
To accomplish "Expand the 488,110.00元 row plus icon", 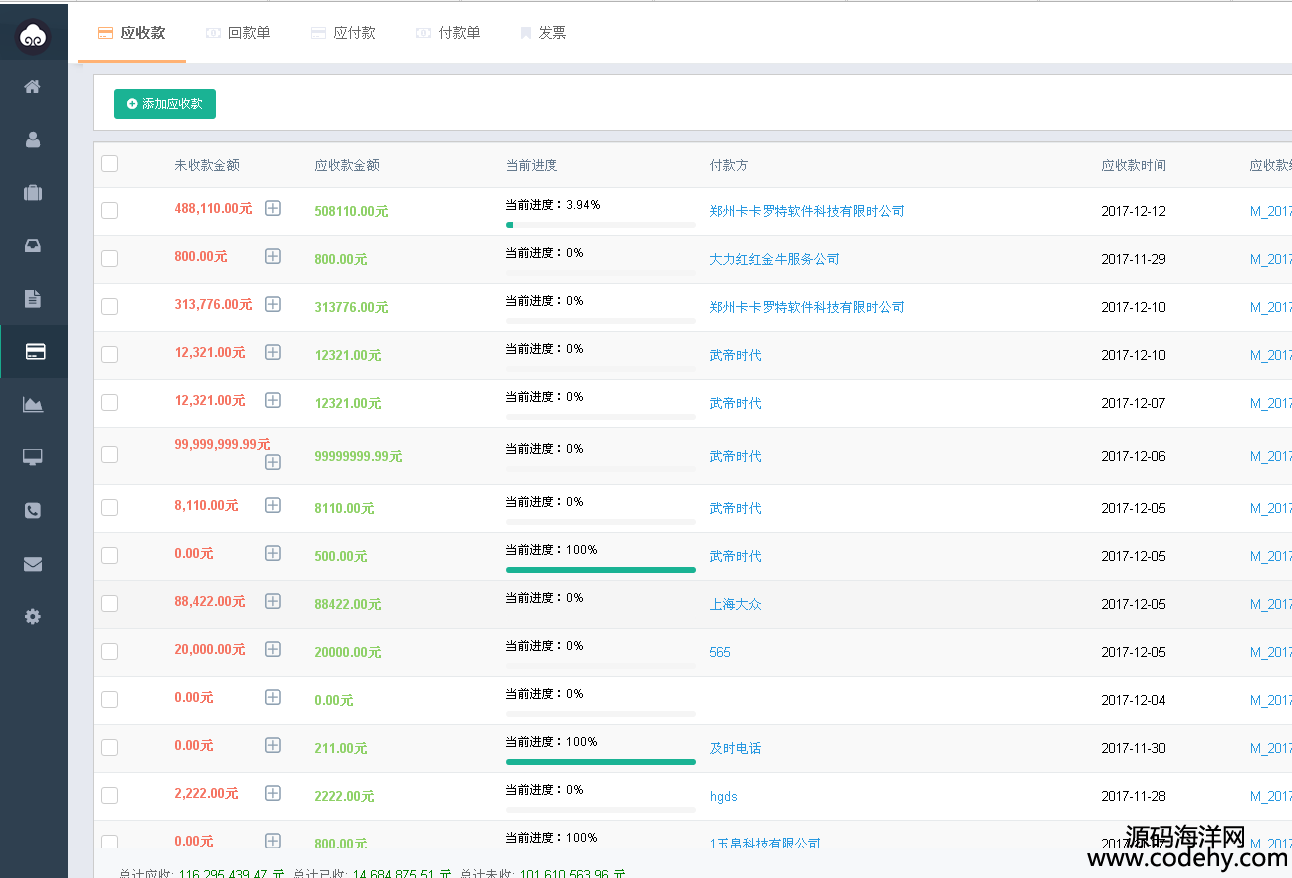I will [273, 208].
